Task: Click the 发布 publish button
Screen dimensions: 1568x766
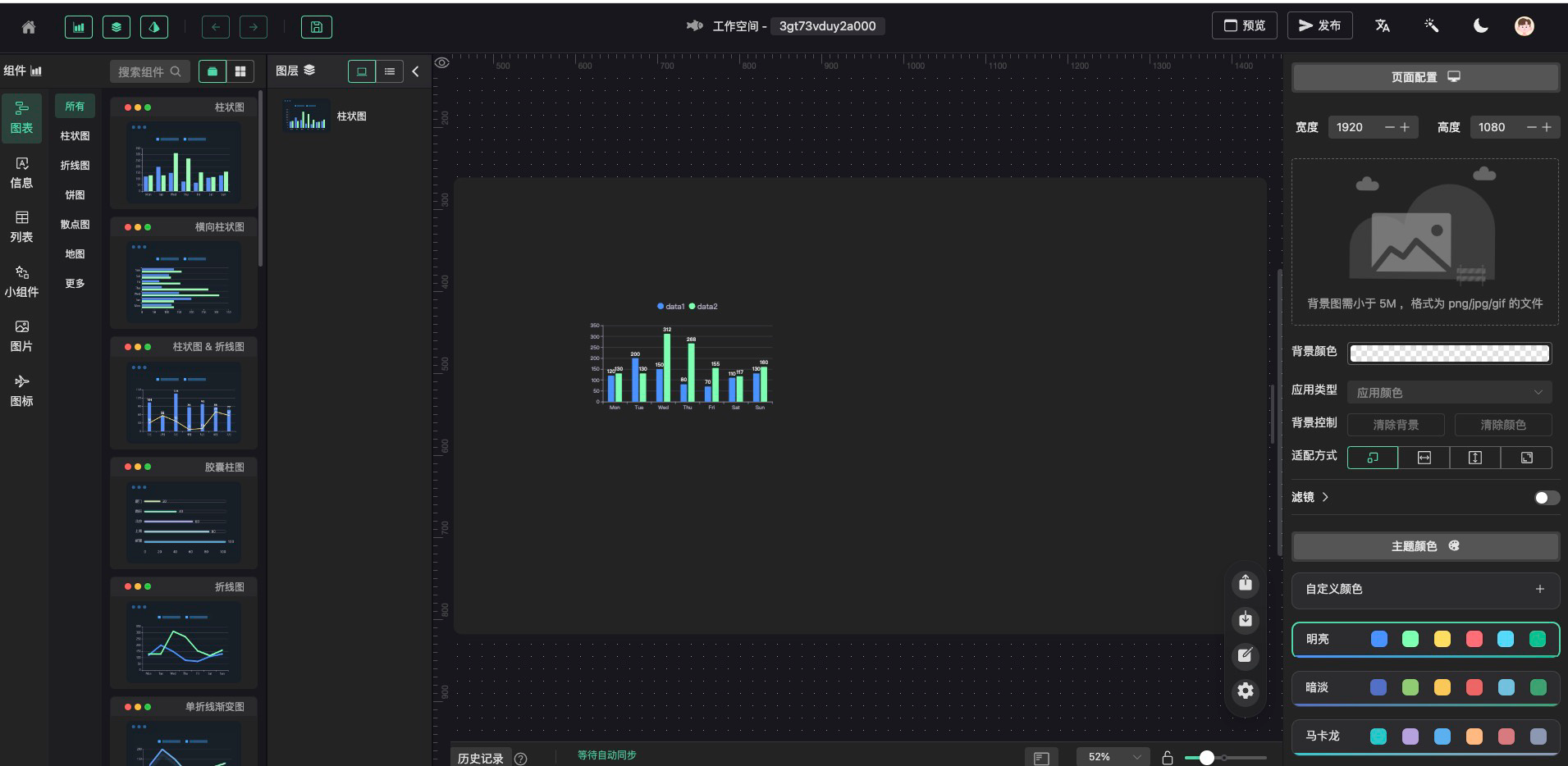Action: pos(1319,25)
